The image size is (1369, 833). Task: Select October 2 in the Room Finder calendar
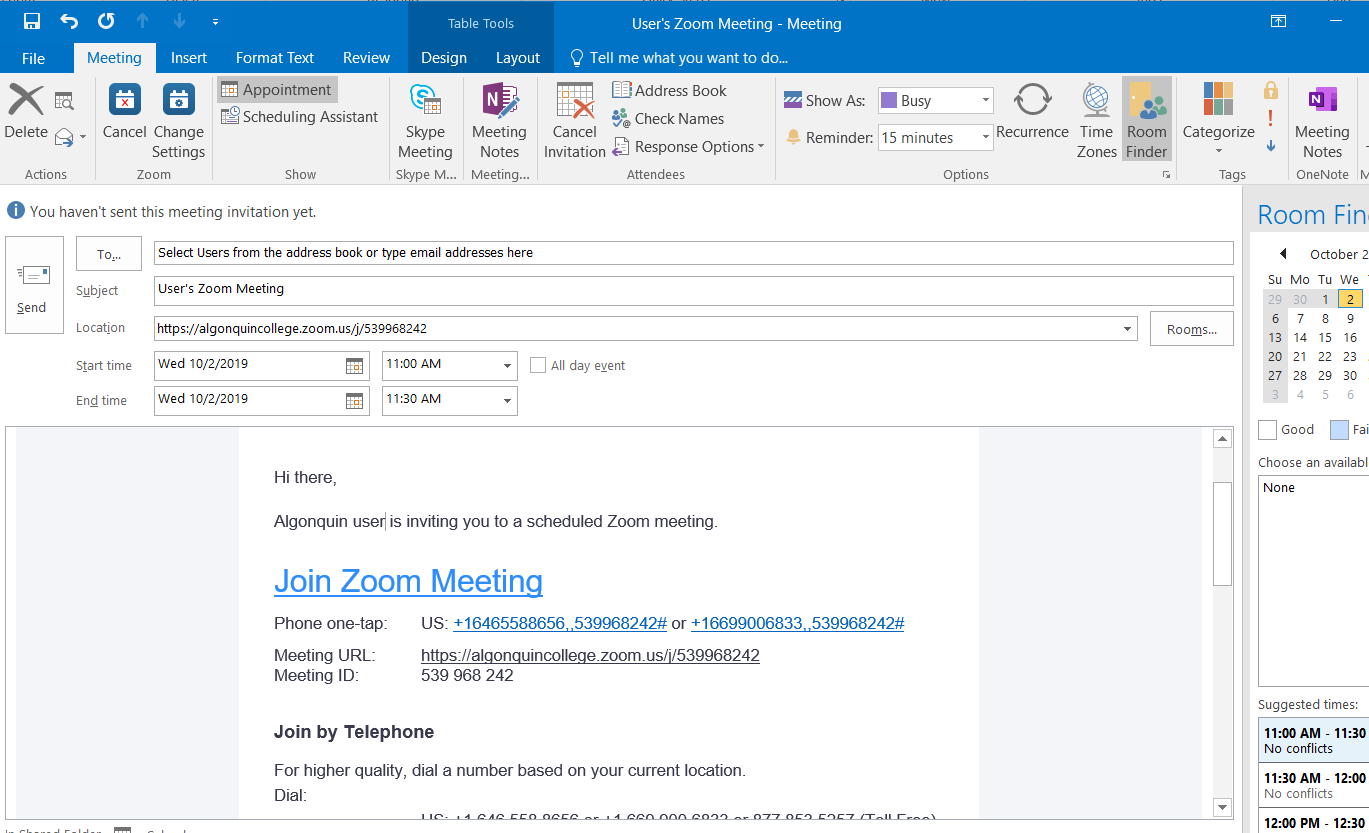point(1350,298)
